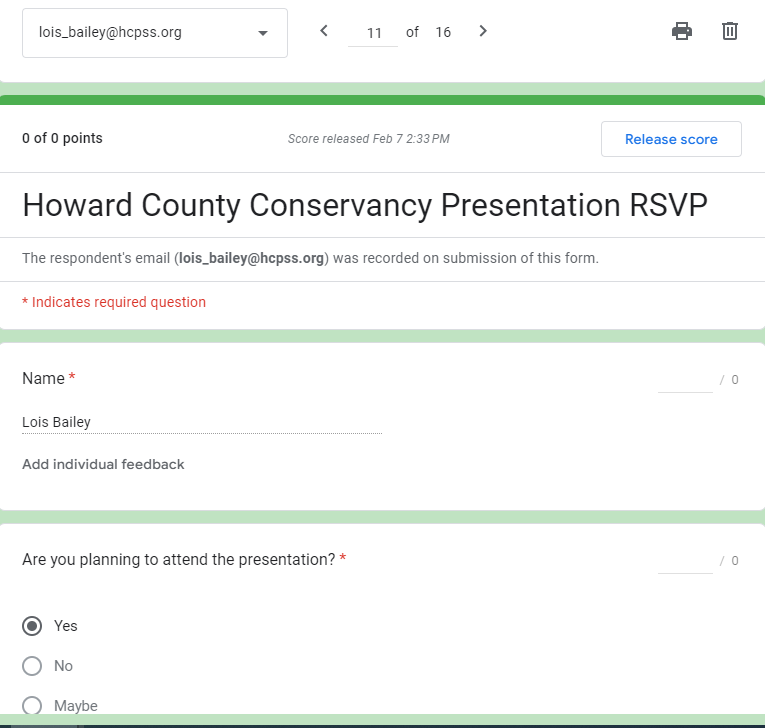
Task: Click the total response count 16
Action: [x=443, y=32]
